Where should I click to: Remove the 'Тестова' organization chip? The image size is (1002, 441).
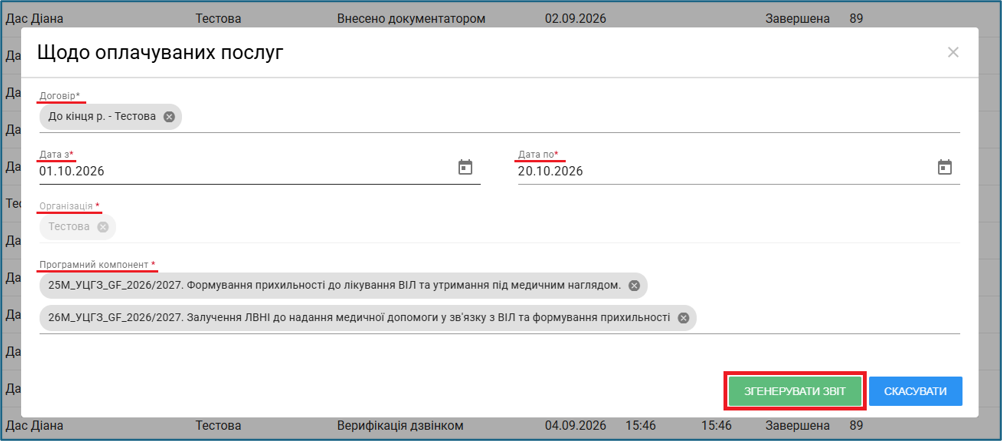point(103,227)
